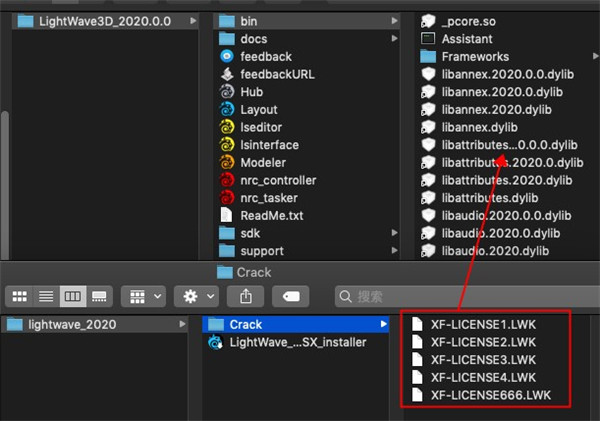The height and width of the screenshot is (421, 600).
Task: Expand the LightWave3D_2020.0.0 folder arrow
Action: tap(193, 21)
